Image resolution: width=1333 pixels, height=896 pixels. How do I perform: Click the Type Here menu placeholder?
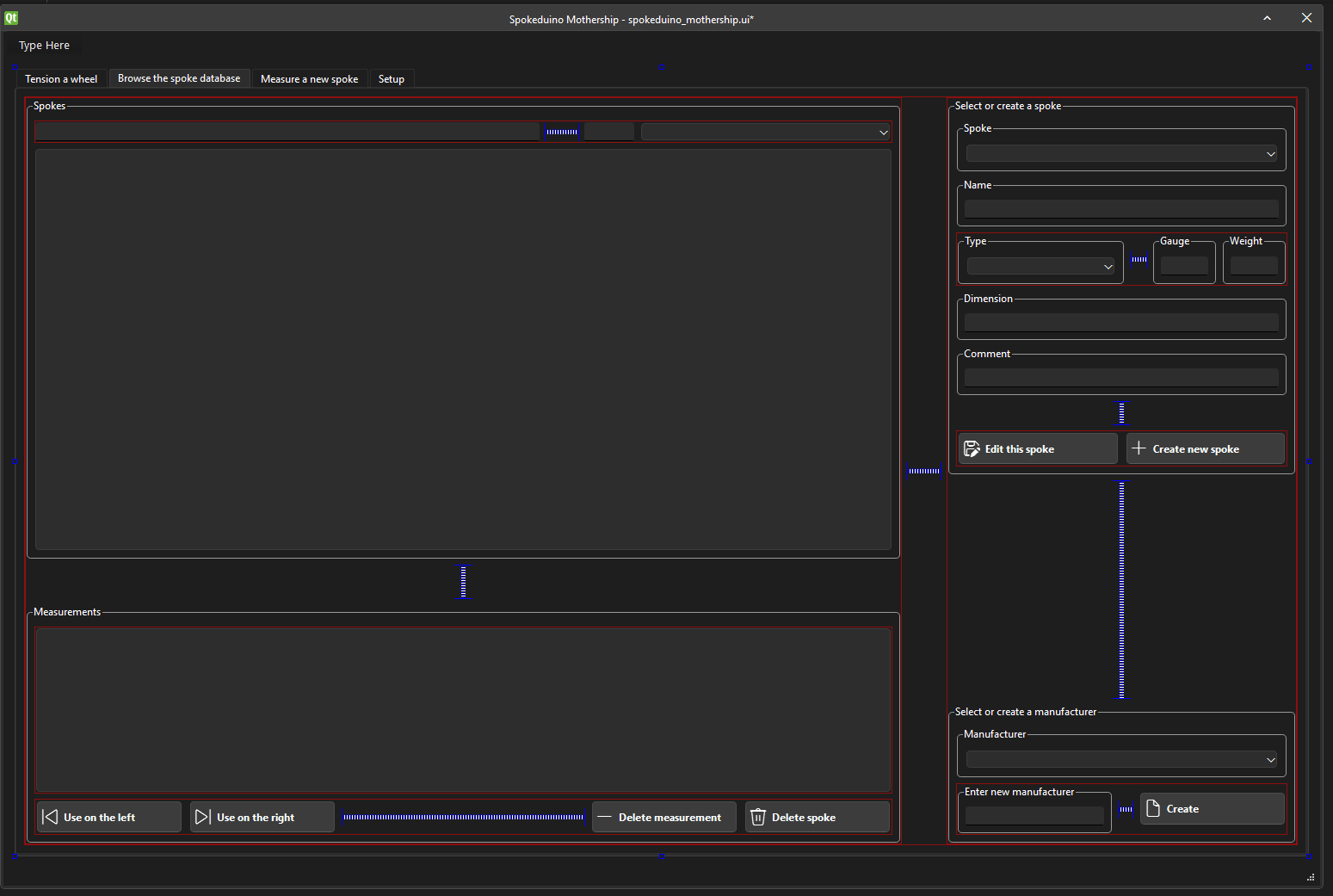[x=45, y=46]
